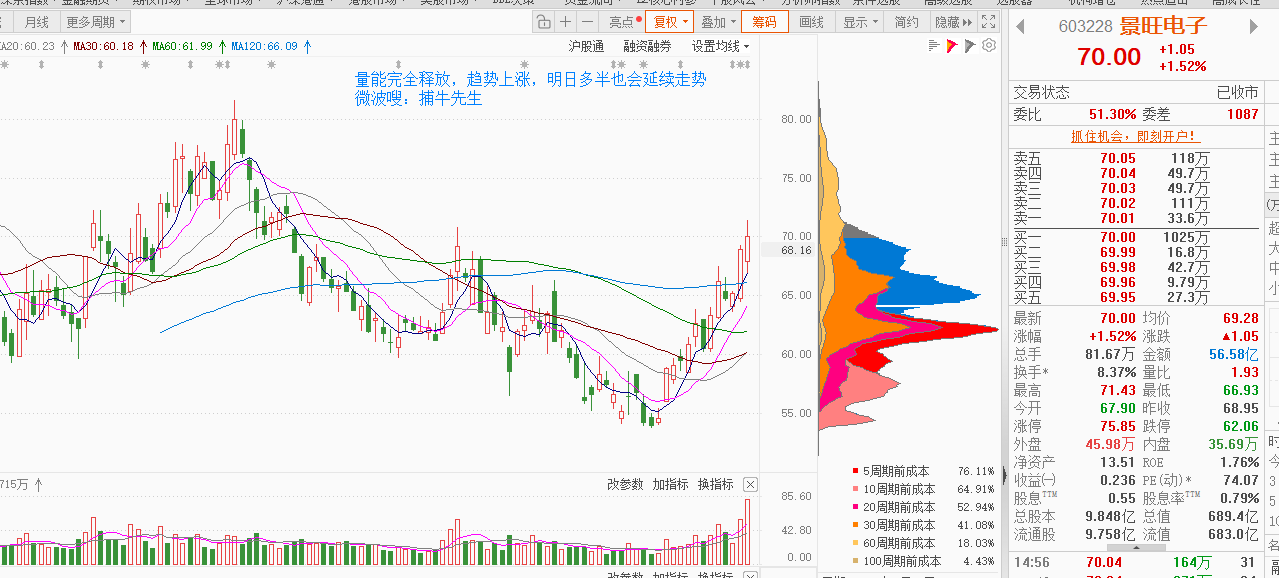Click the 卖一 price 70.01
The width and height of the screenshot is (1279, 578).
pos(1118,218)
